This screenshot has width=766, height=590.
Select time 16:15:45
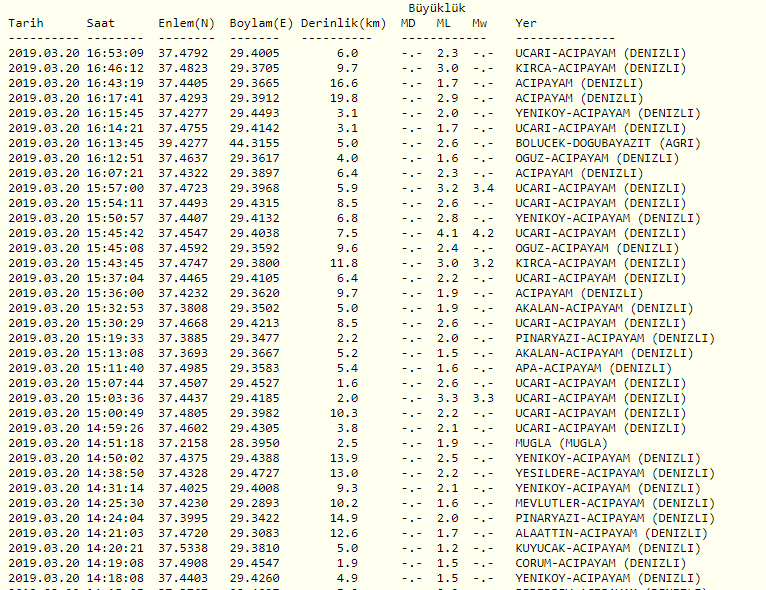click(115, 113)
